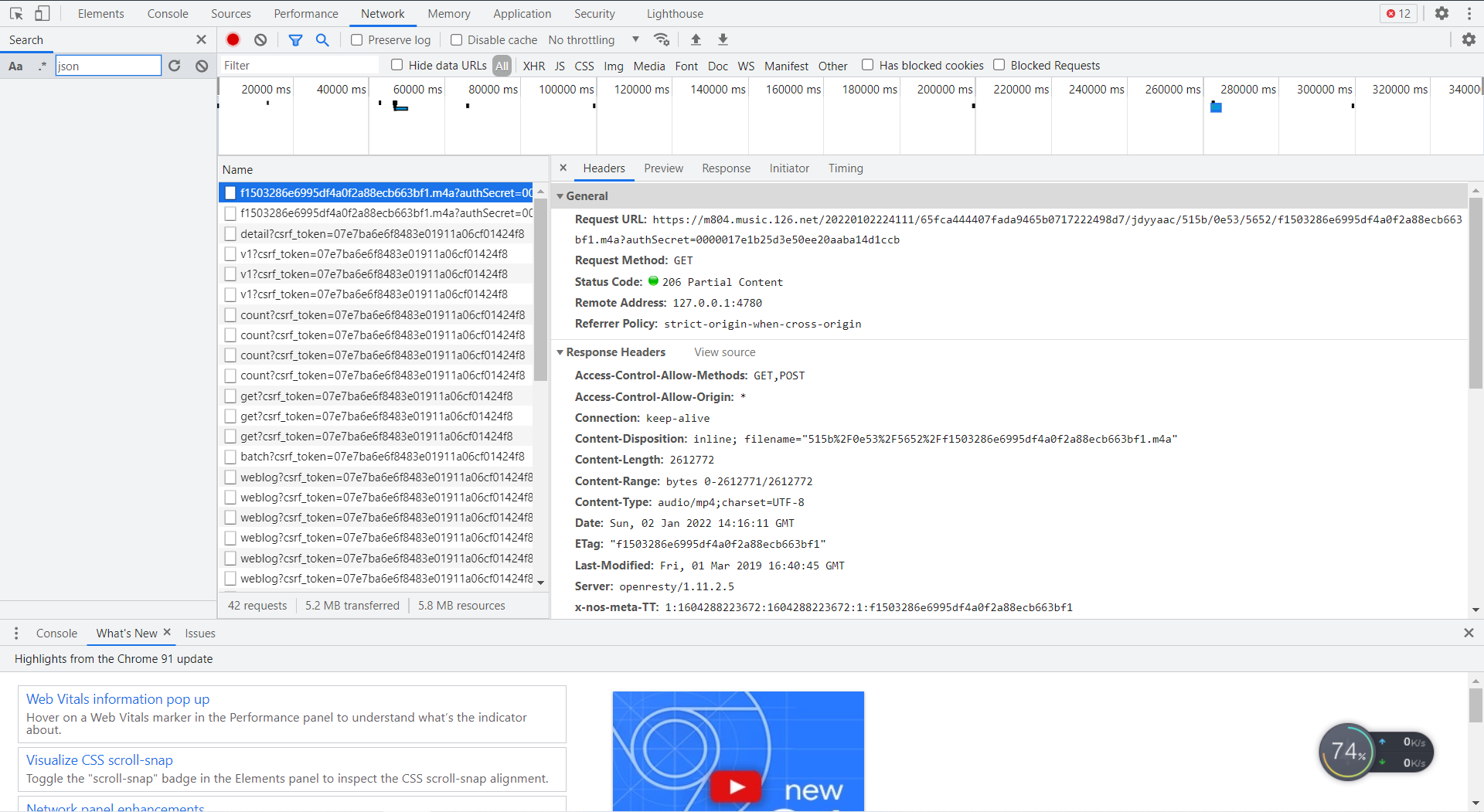Screen dimensions: 1484x812
Task: Click the Name column header
Action: click(x=383, y=170)
